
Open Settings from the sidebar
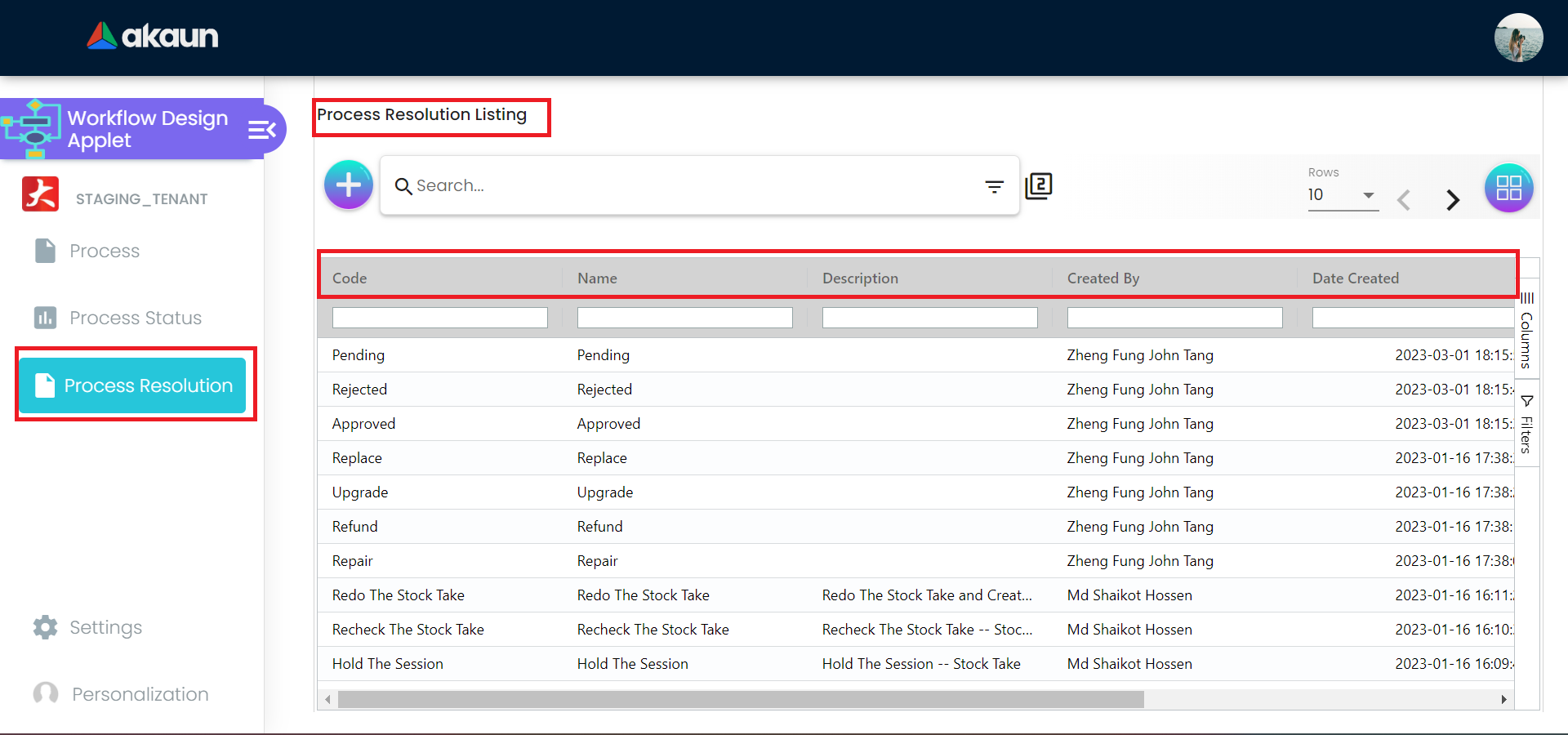[105, 627]
